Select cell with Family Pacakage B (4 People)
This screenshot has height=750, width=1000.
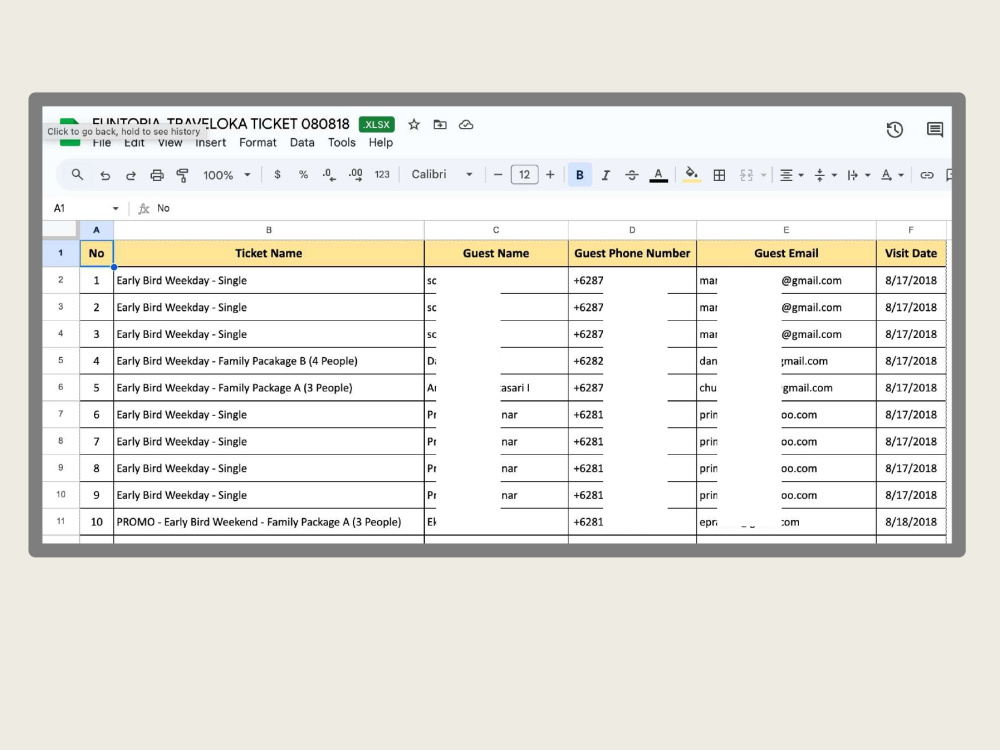click(x=268, y=361)
